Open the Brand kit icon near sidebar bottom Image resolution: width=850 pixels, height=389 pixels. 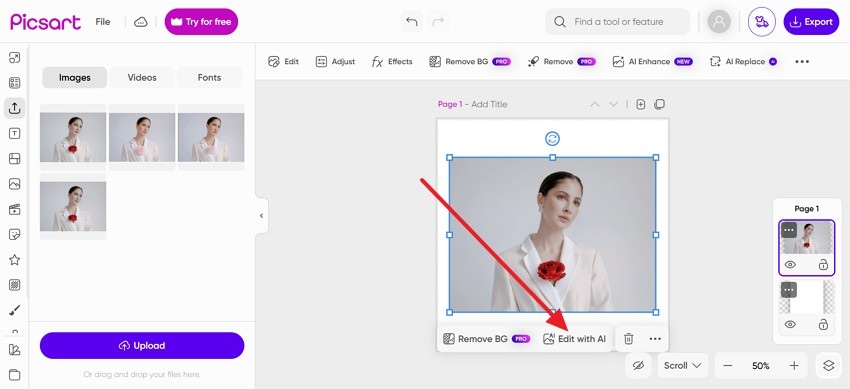pyautogui.click(x=15, y=349)
